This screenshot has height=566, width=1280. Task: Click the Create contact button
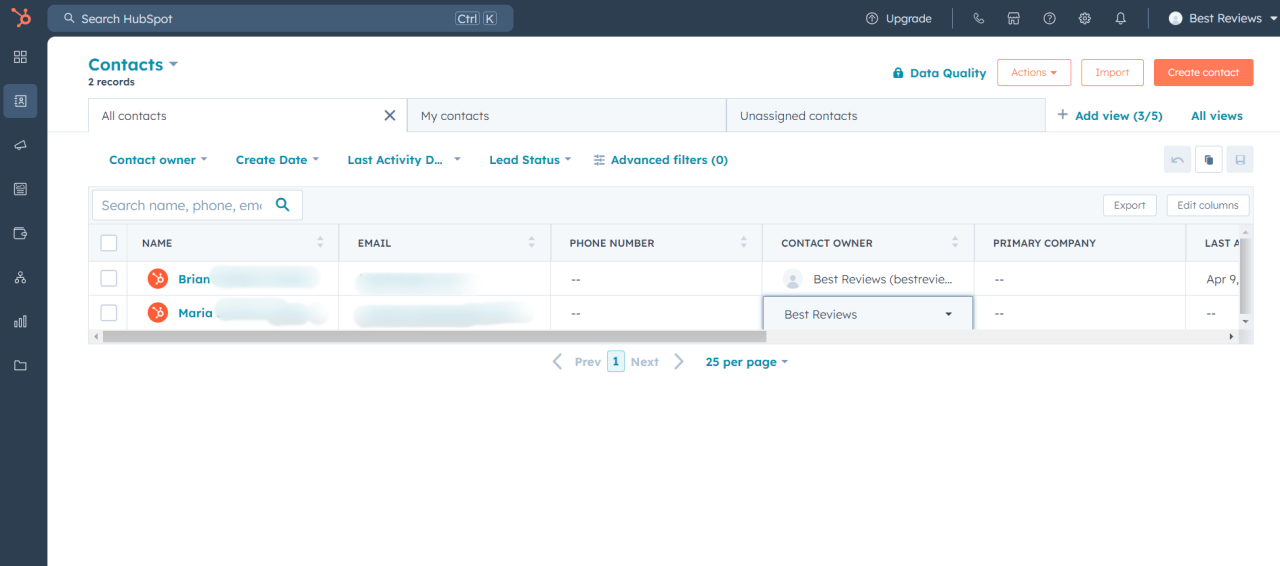click(x=1203, y=72)
